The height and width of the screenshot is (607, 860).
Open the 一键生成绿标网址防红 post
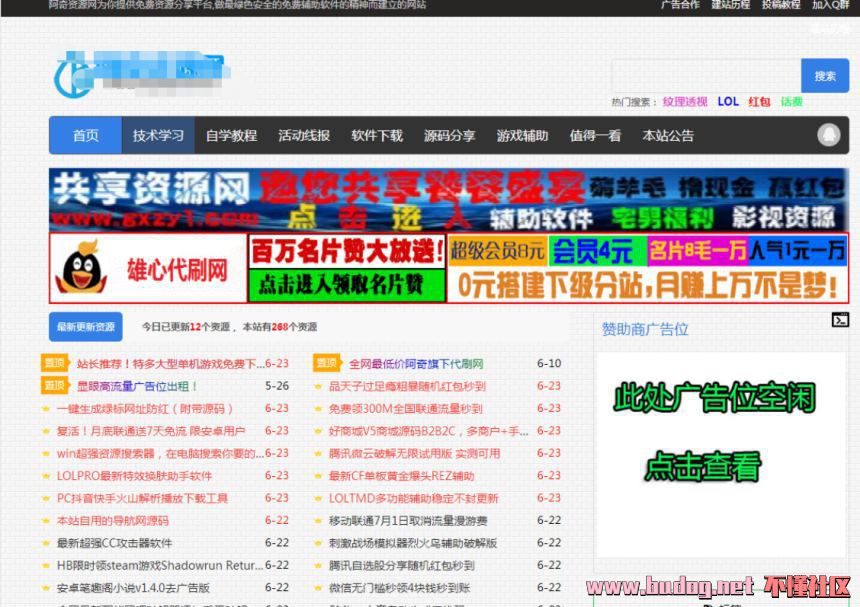click(145, 409)
